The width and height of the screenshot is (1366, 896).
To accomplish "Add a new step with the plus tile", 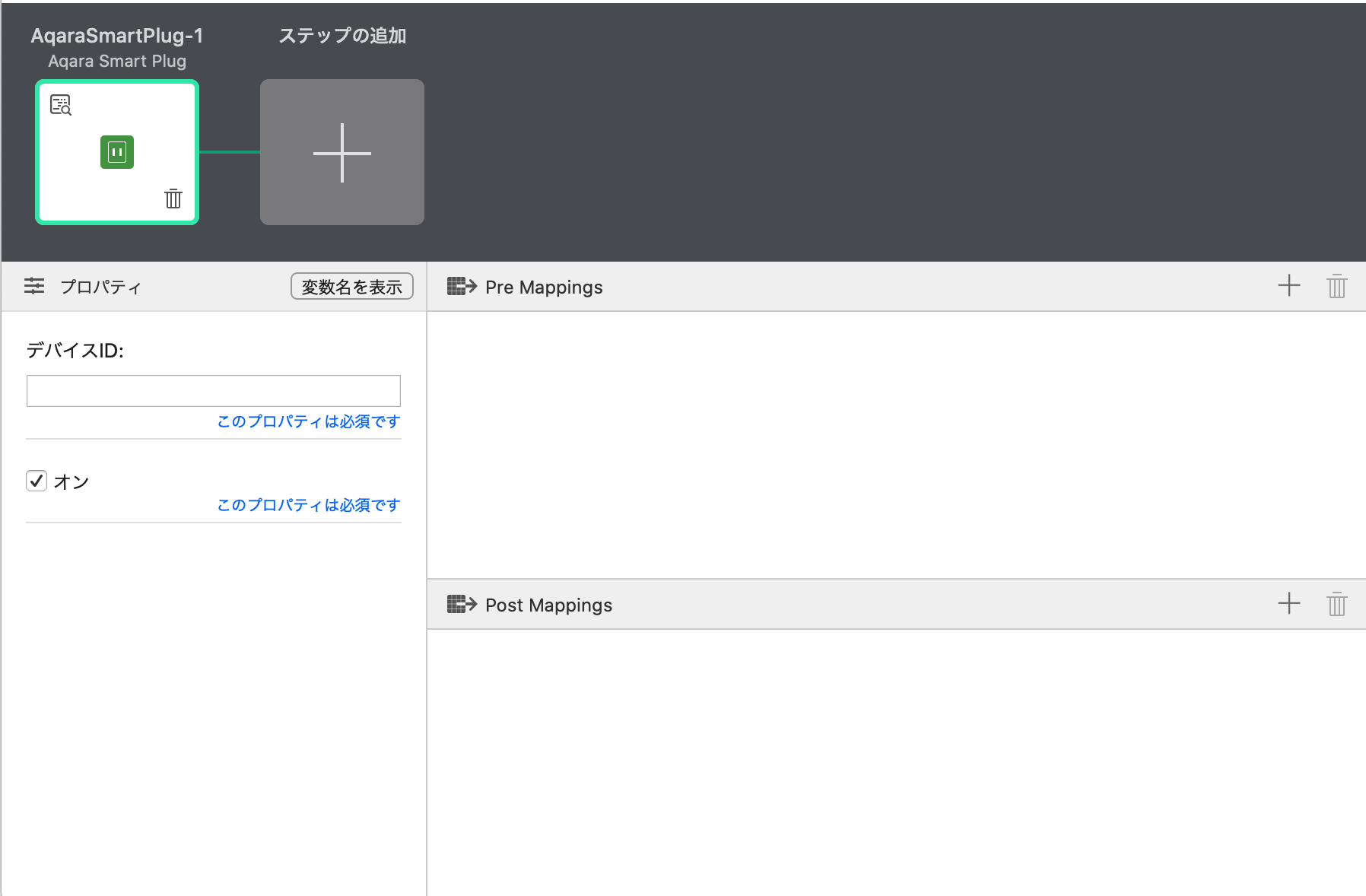I will (342, 152).
